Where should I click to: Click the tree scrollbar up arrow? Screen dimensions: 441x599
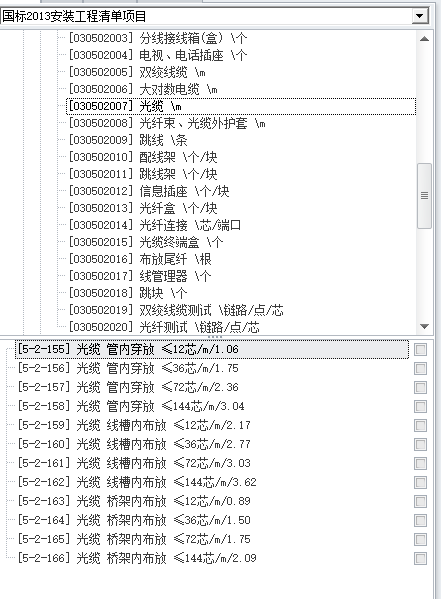click(424, 39)
